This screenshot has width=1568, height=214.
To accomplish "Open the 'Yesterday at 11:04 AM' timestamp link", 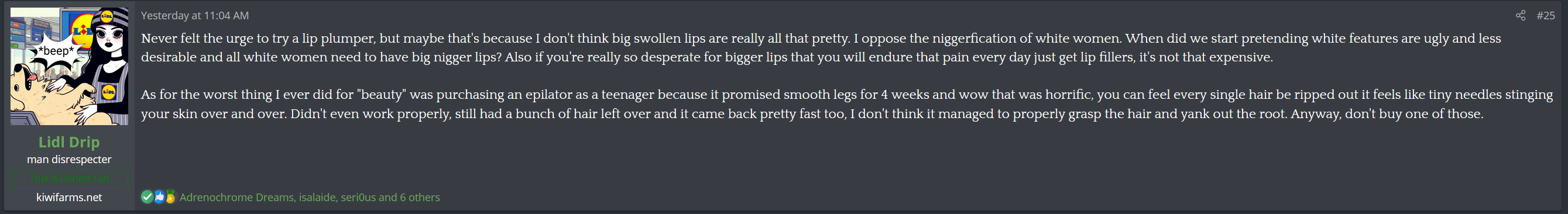I will coord(195,16).
